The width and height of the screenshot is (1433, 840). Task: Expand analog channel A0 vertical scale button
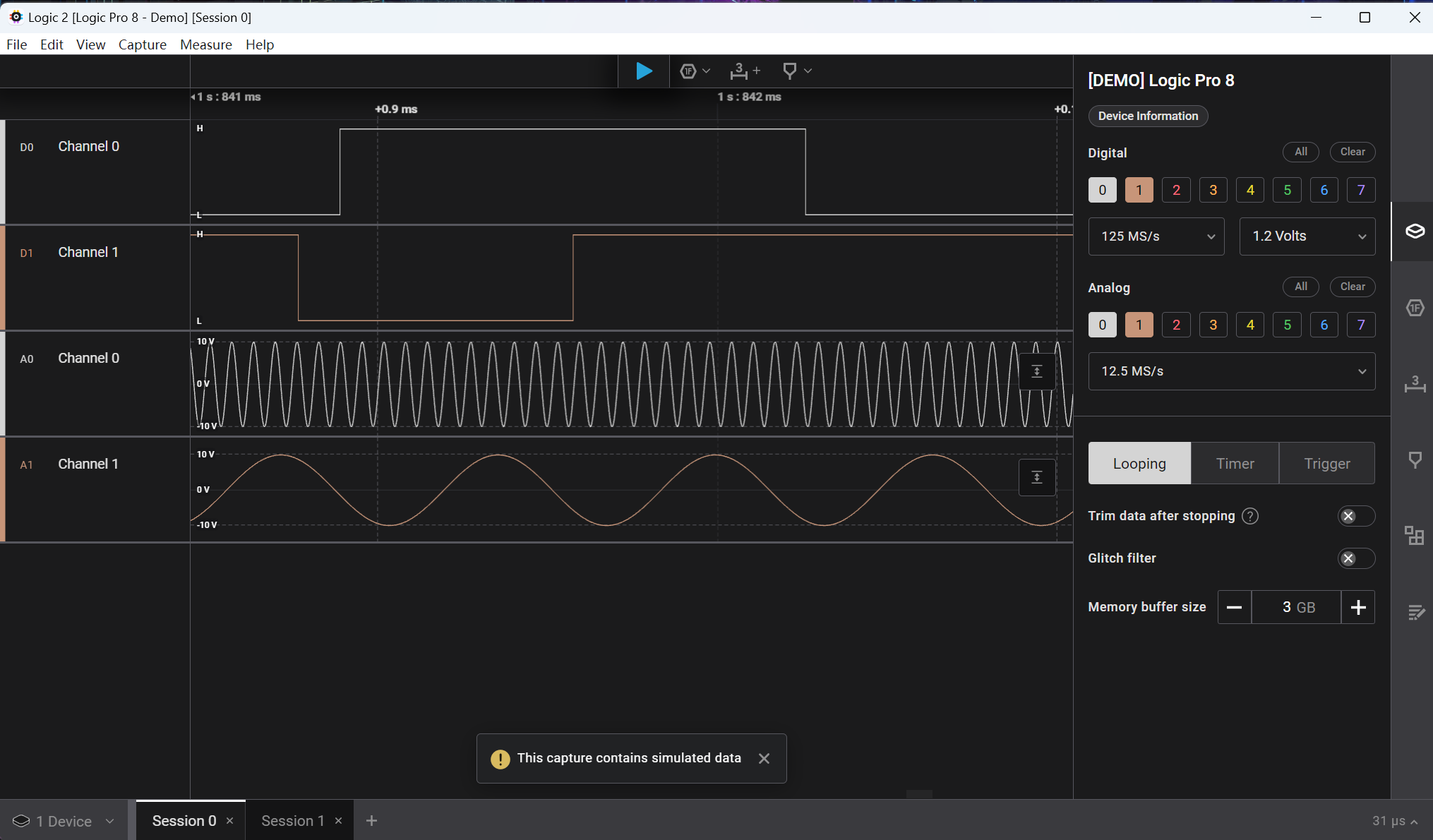[x=1037, y=371]
